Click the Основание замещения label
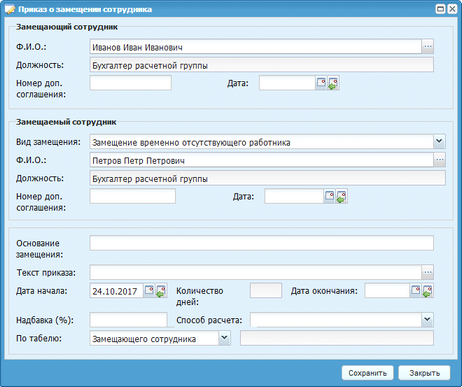This screenshot has height=387, width=462. coord(39,249)
